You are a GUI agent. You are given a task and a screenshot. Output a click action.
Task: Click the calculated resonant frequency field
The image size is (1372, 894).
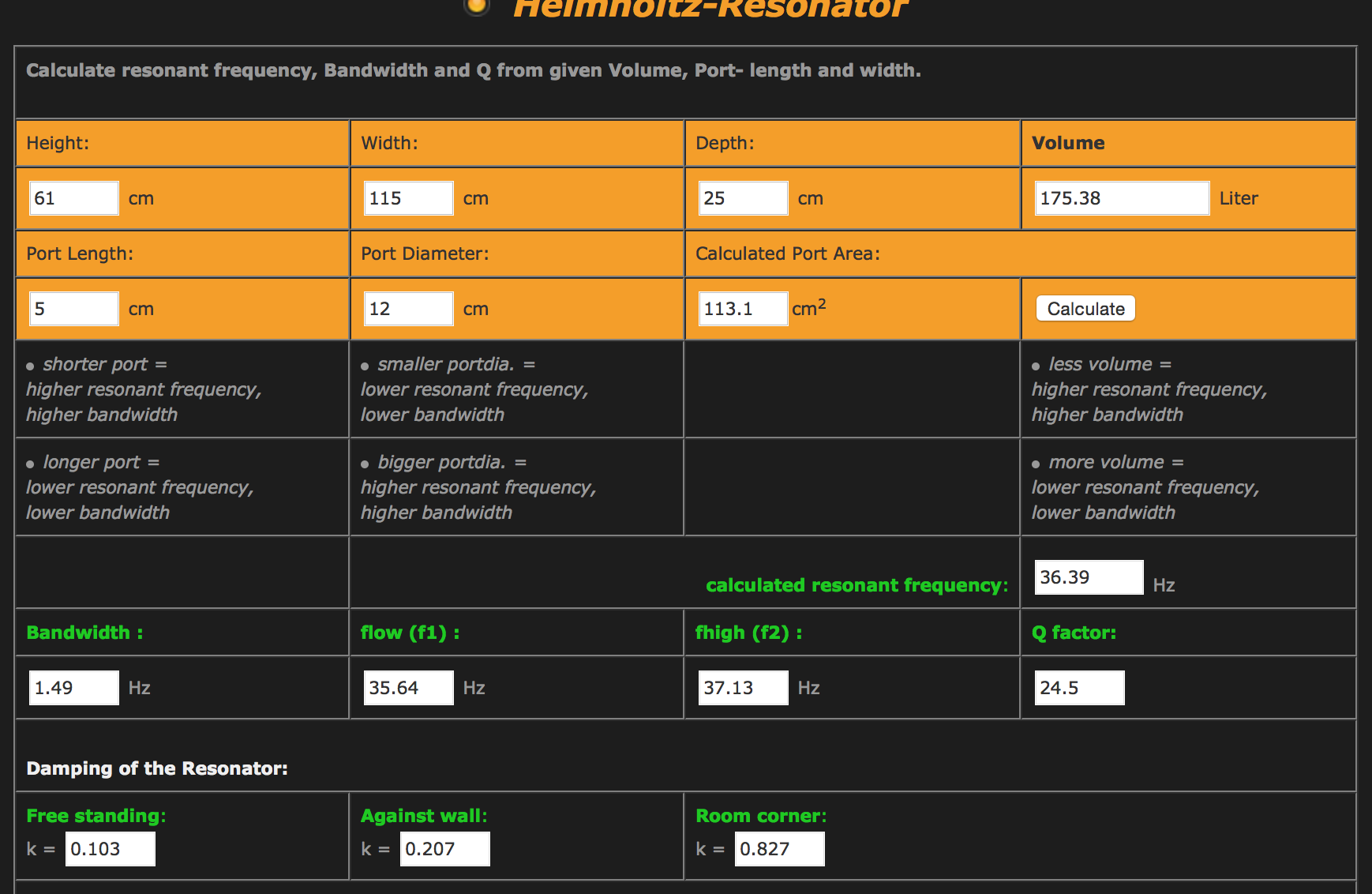[x=1088, y=577]
